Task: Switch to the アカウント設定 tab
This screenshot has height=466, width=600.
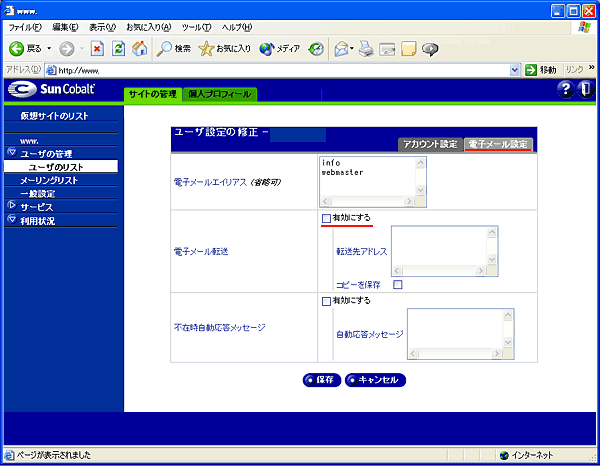Action: pos(430,144)
